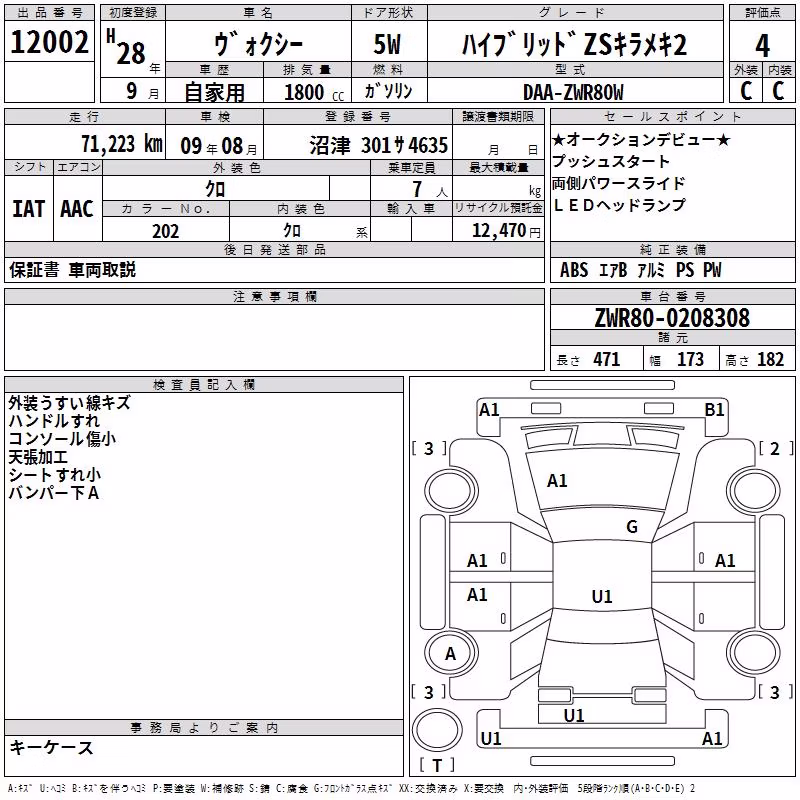Screen dimensions: 800x800
Task: Click the 事務局よりご案内 section header
Action: pos(204,728)
